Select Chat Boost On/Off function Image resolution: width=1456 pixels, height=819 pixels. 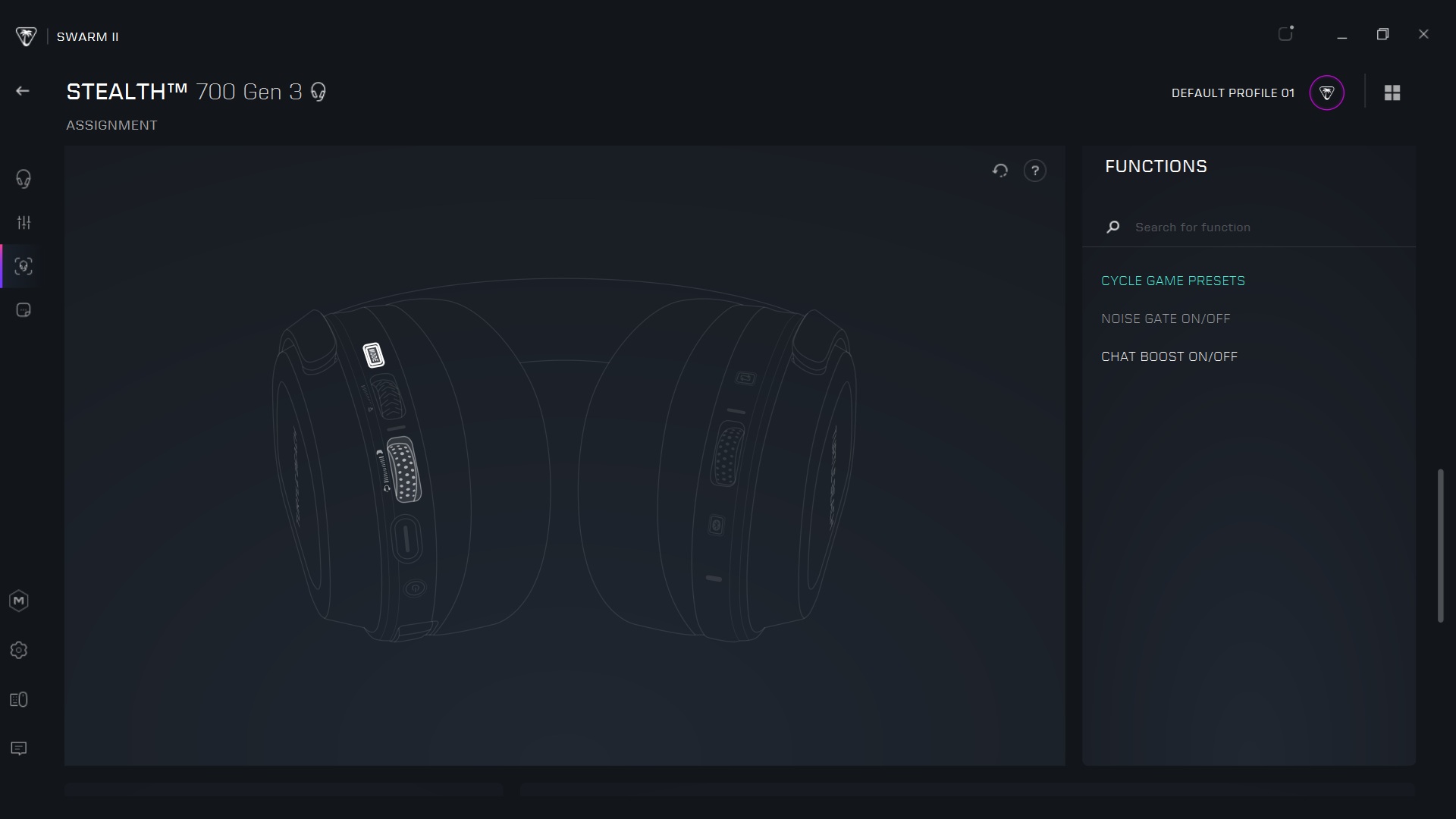click(x=1169, y=356)
